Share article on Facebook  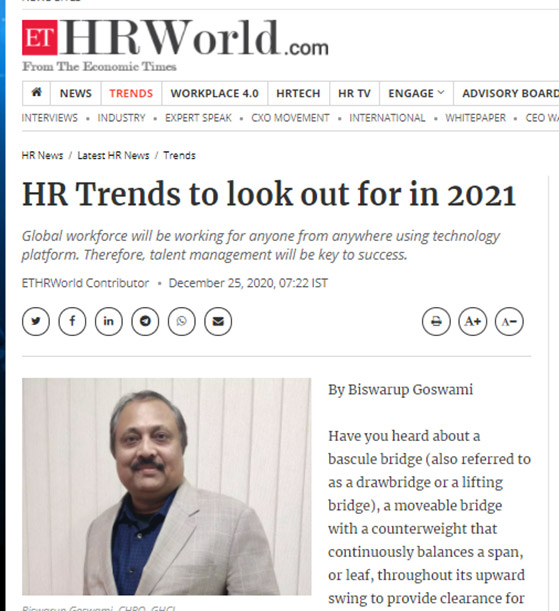72,321
